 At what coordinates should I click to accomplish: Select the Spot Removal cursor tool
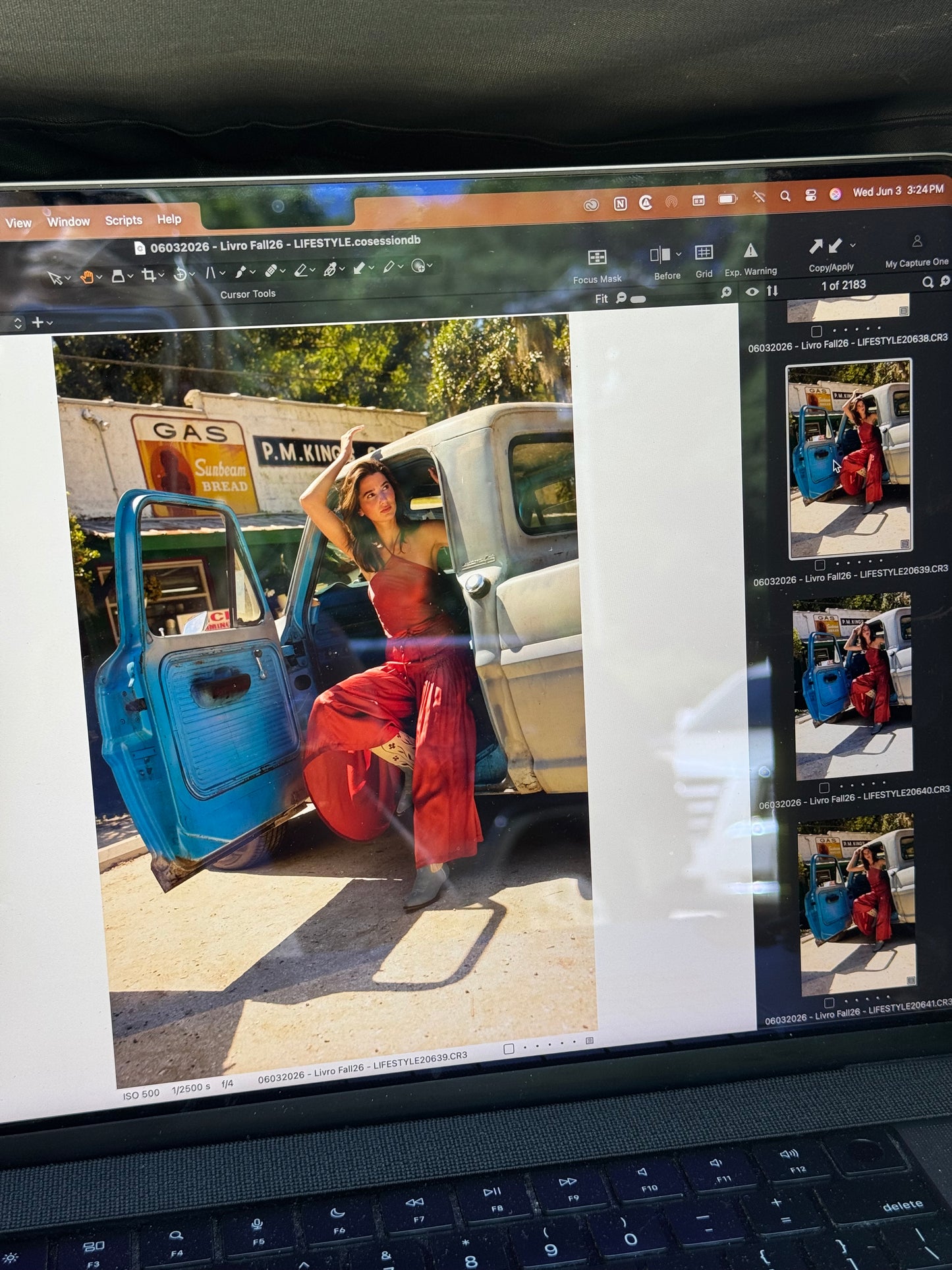pos(330,269)
